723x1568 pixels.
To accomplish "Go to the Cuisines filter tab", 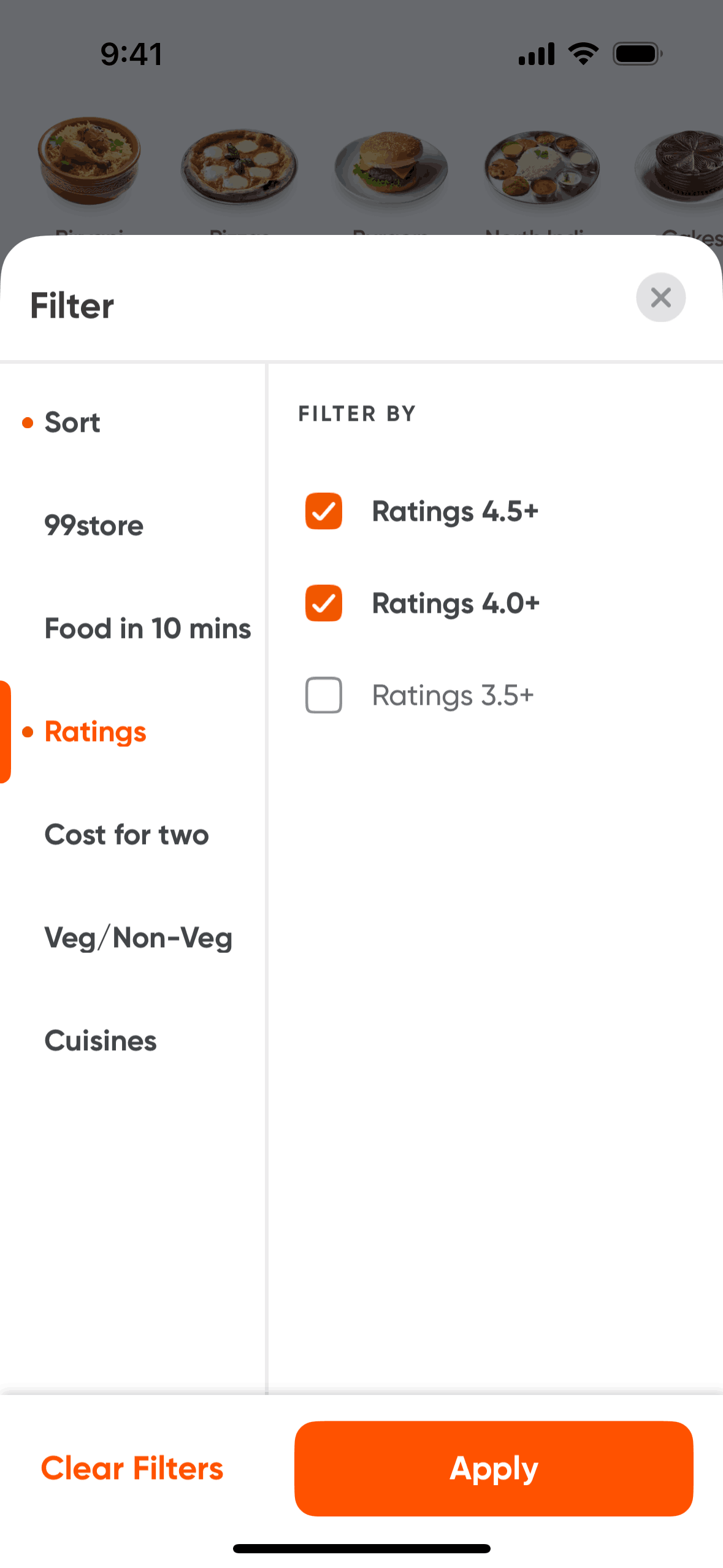I will click(x=101, y=1041).
